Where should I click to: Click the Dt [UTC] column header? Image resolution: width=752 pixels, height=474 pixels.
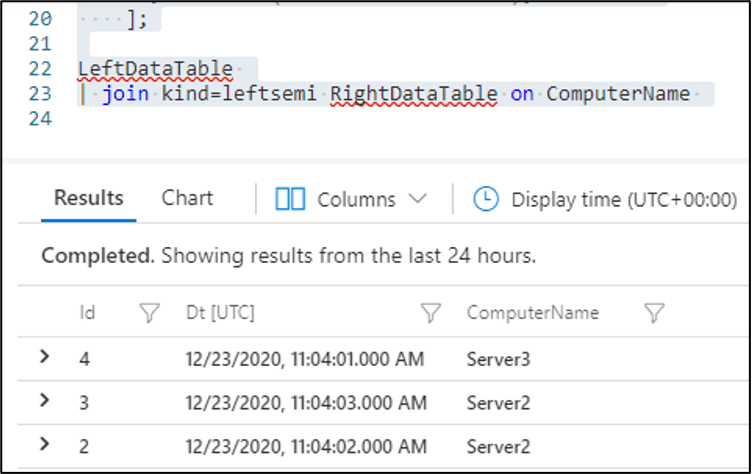click(220, 313)
